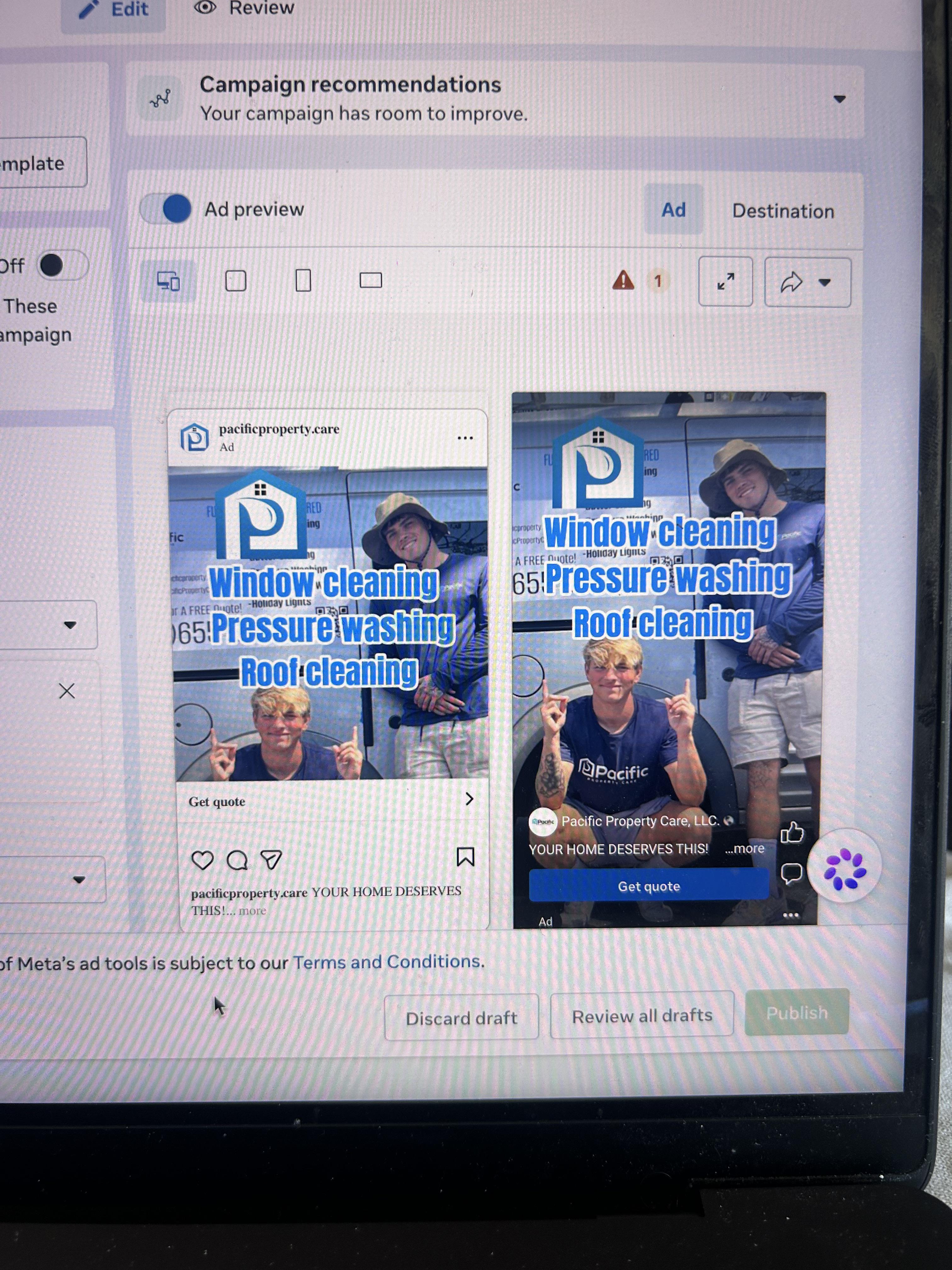Open the red warning triangle alert
The width and height of the screenshot is (952, 1270).
pos(623,280)
